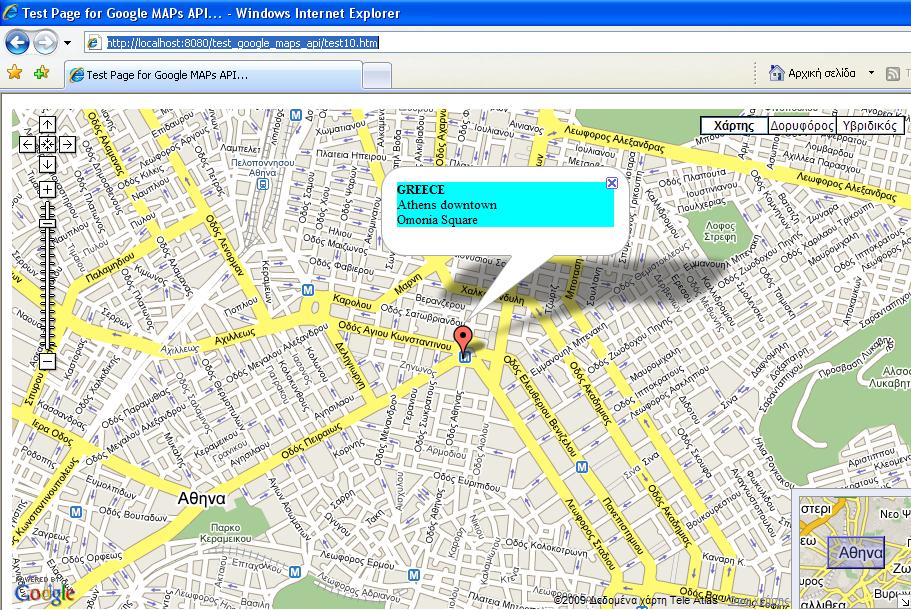
Task: Click the Οδός Αγιου Κωνσταντινου label
Action: coord(394,335)
